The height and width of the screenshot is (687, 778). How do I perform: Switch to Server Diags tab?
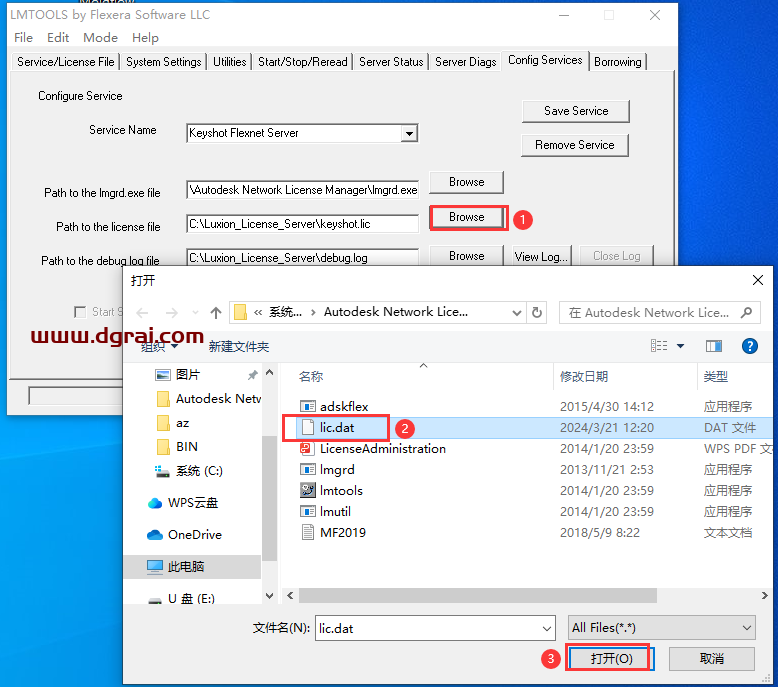[465, 62]
